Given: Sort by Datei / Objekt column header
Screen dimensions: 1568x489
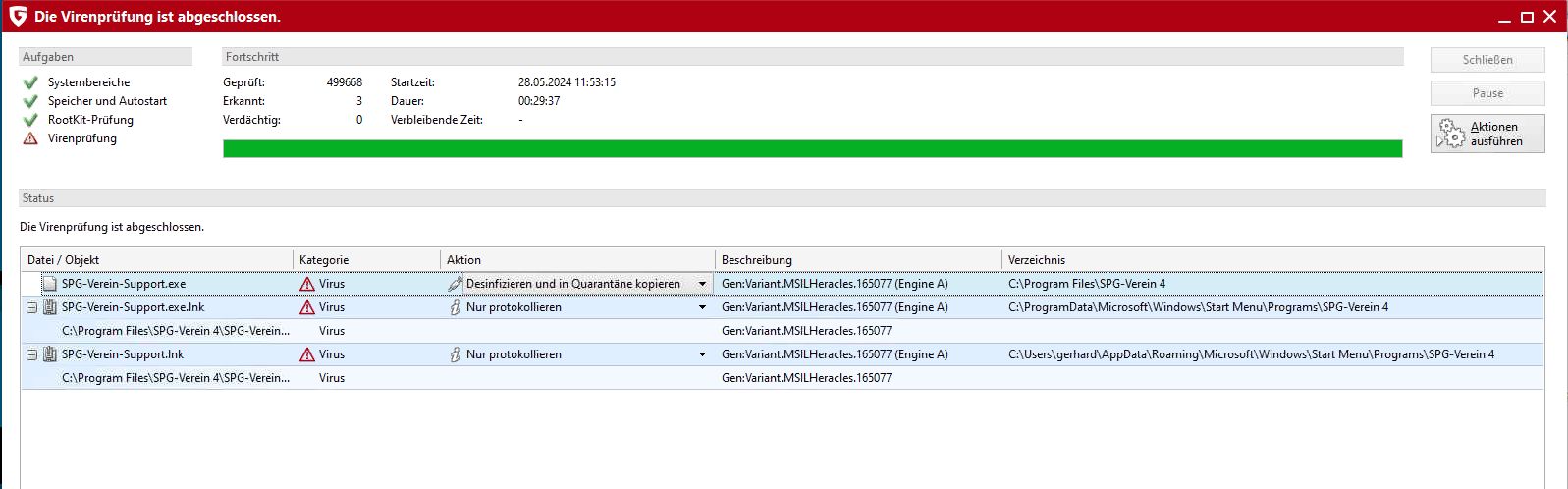Looking at the screenshot, I should coord(157,260).
